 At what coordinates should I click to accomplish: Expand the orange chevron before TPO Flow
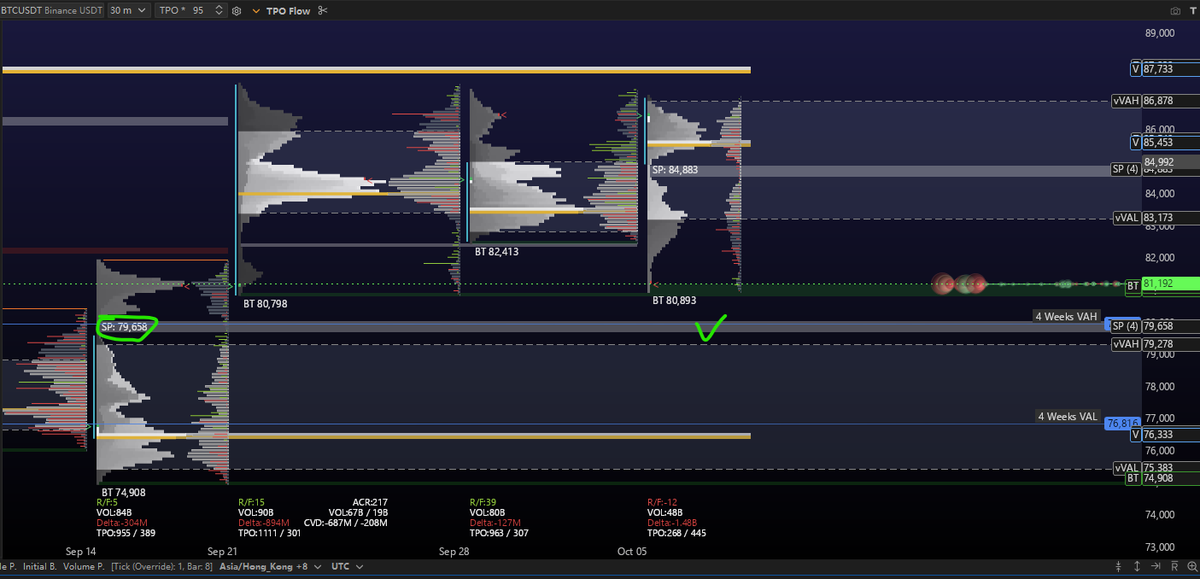point(256,10)
